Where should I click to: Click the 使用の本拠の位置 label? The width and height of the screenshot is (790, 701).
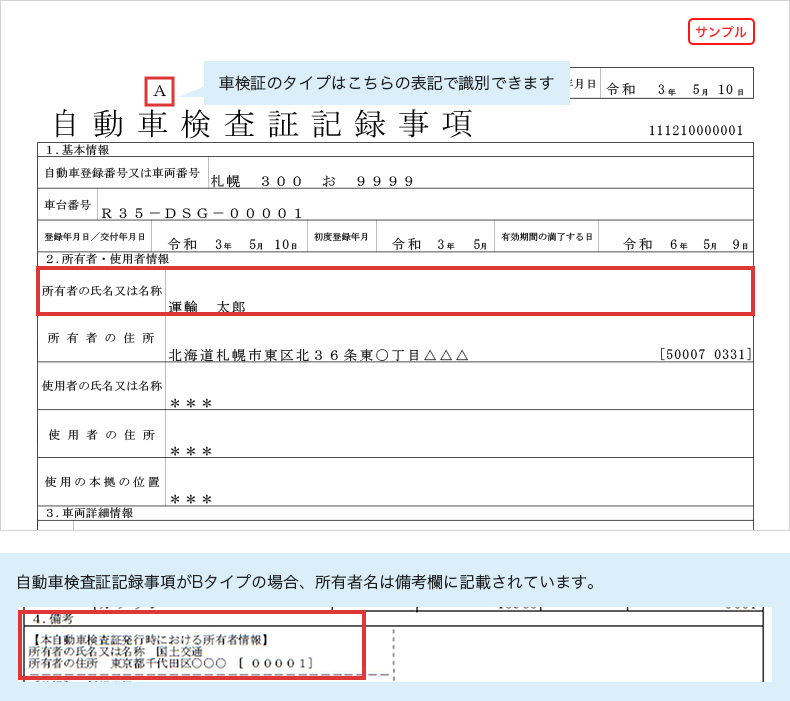101,481
